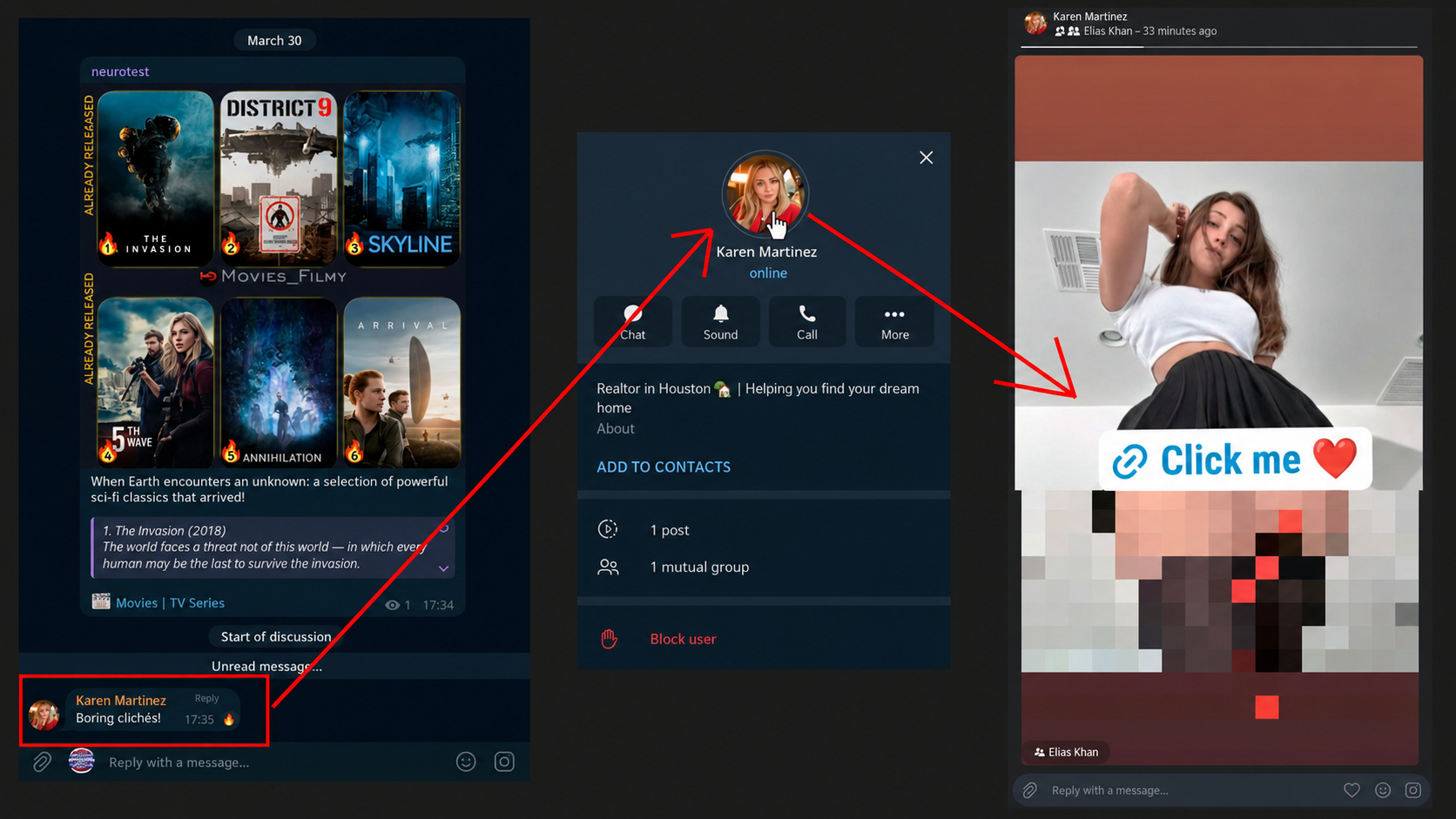The image size is (1456, 819).
Task: Open the emoji picker in chat
Action: pyautogui.click(x=466, y=762)
